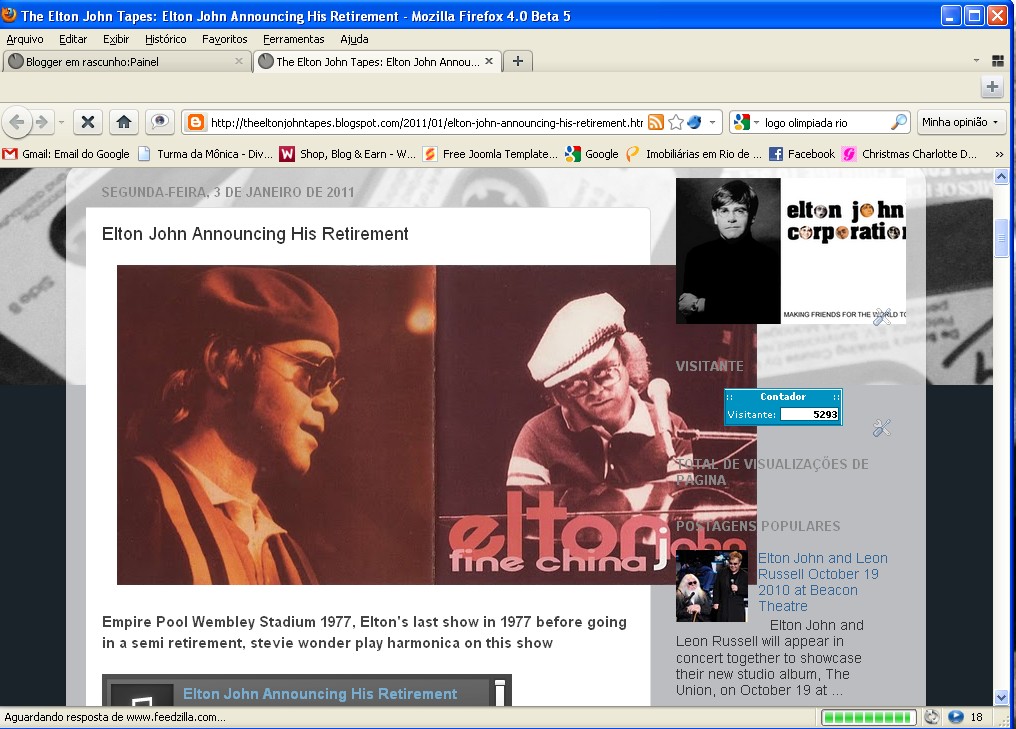Open Elton John and Leon Russell post link
This screenshot has height=729, width=1016.
pyautogui.click(x=823, y=582)
